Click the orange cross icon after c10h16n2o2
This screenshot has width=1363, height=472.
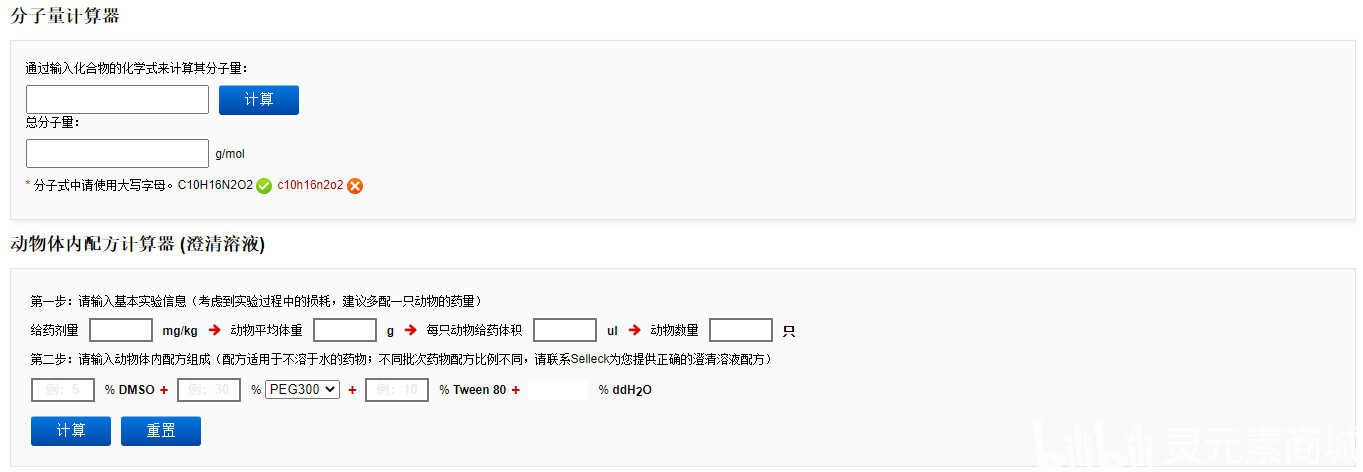(x=355, y=186)
